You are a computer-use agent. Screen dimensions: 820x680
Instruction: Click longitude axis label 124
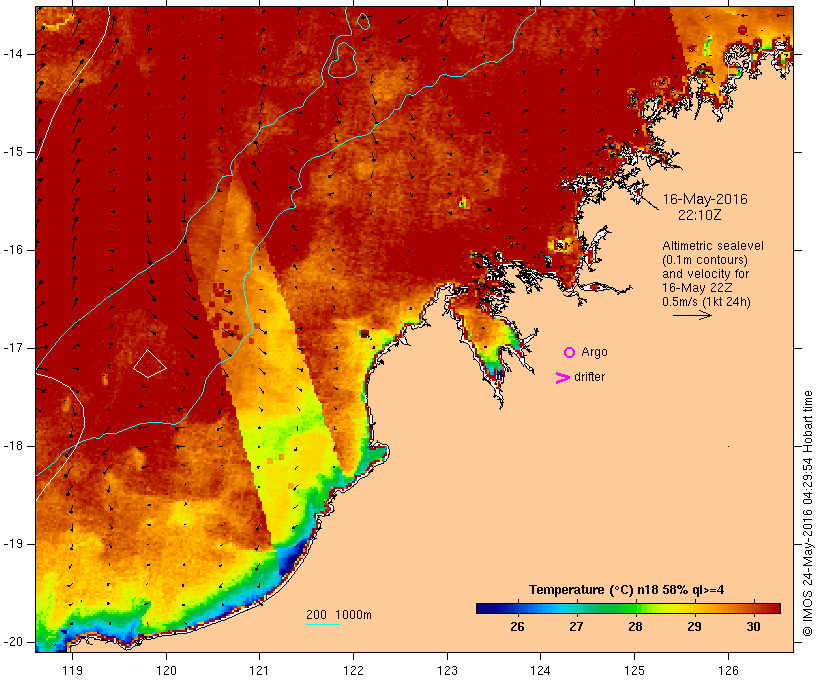click(540, 670)
